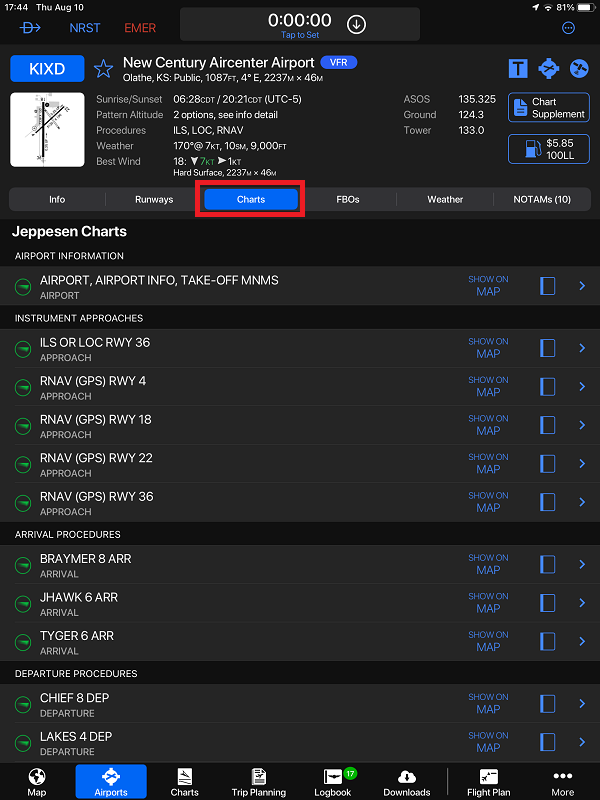Show ILS OR LOC RWY 36 on map
This screenshot has width=600, height=800.
pos(488,348)
